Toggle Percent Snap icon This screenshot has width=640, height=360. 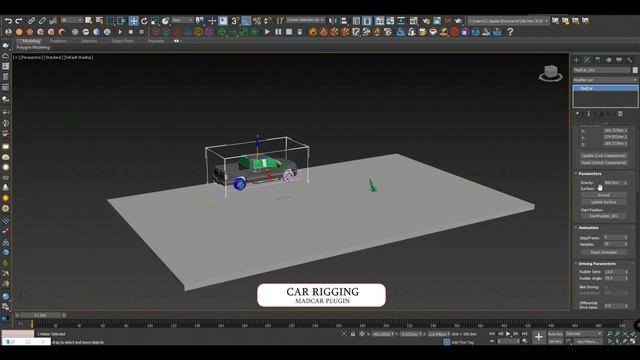pos(257,20)
